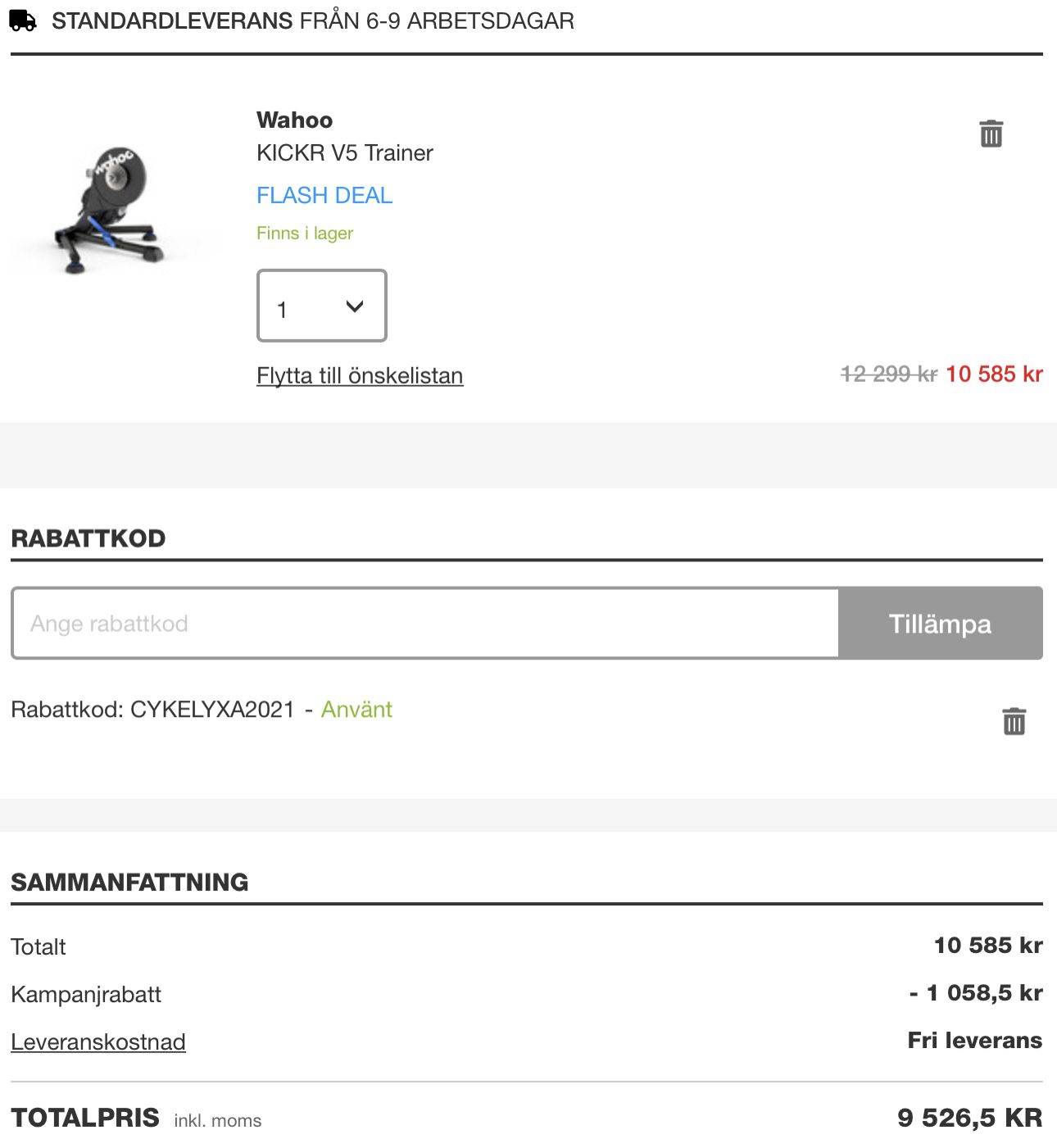Click the red 10 585 kr sale price
This screenshot has height=1148, width=1057.
(x=994, y=374)
